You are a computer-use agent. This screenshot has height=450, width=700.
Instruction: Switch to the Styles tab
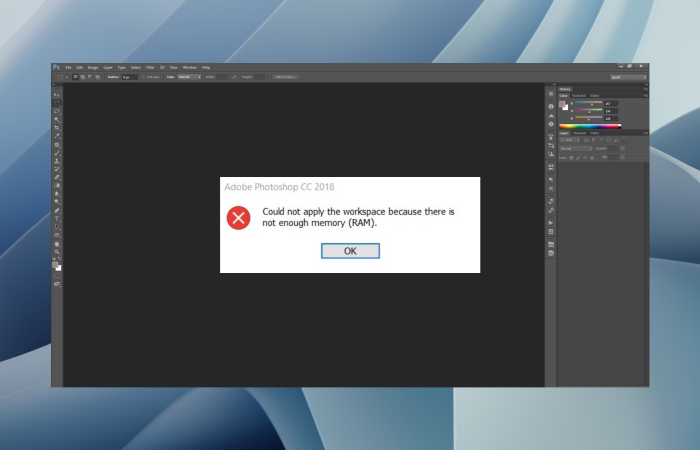[595, 96]
